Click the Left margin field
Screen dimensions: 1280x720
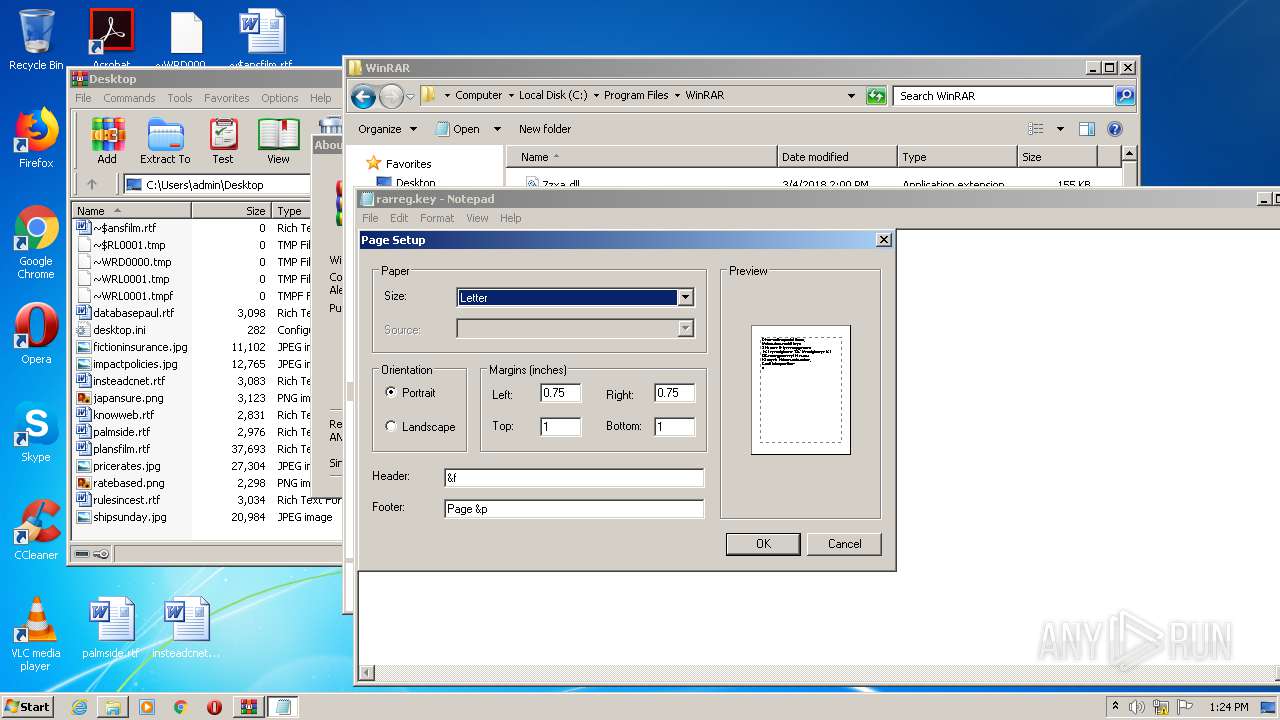point(560,393)
